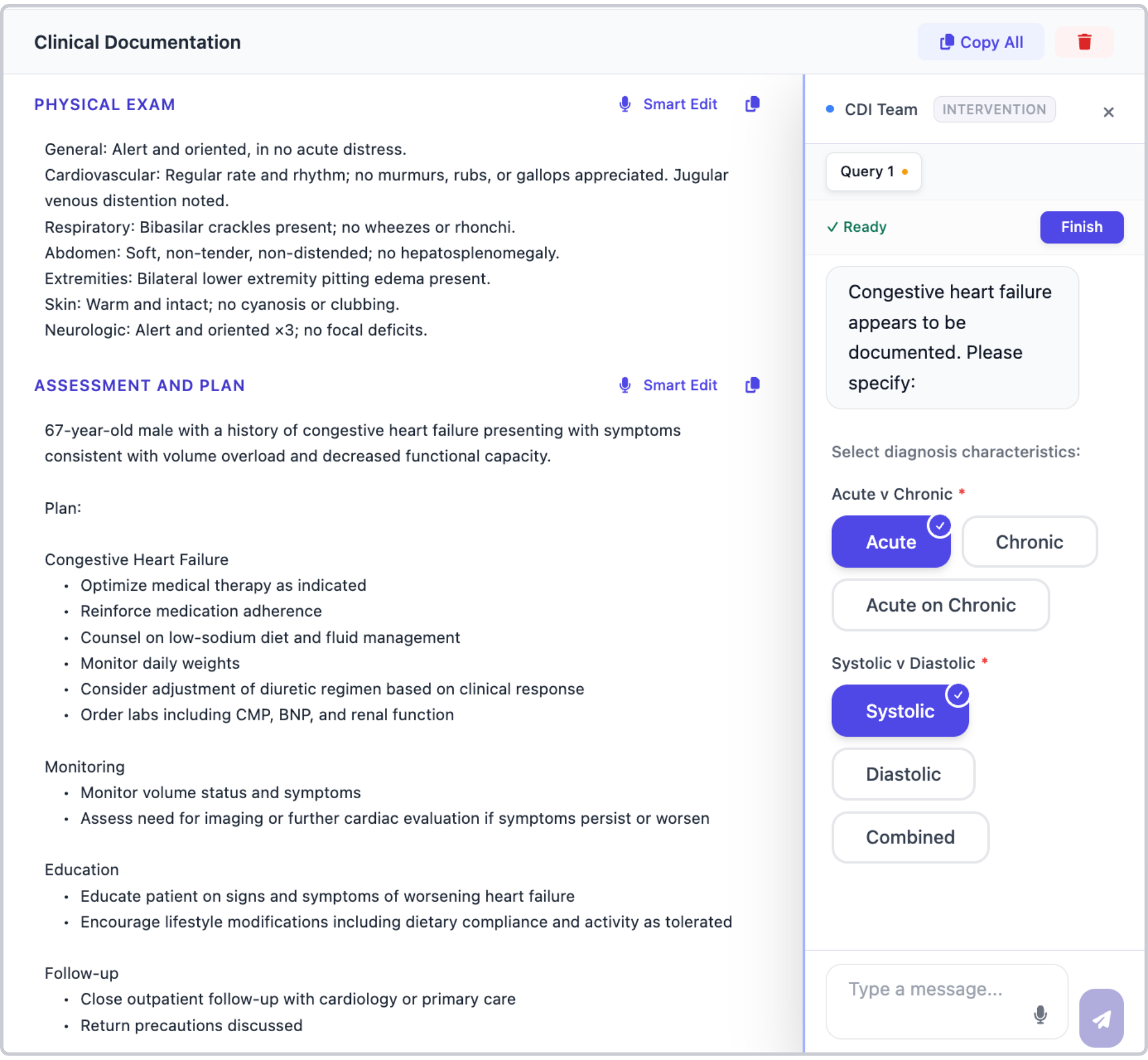Click the Assessment and Plan heading
Screen dimensions: 1148x1060
coord(140,386)
